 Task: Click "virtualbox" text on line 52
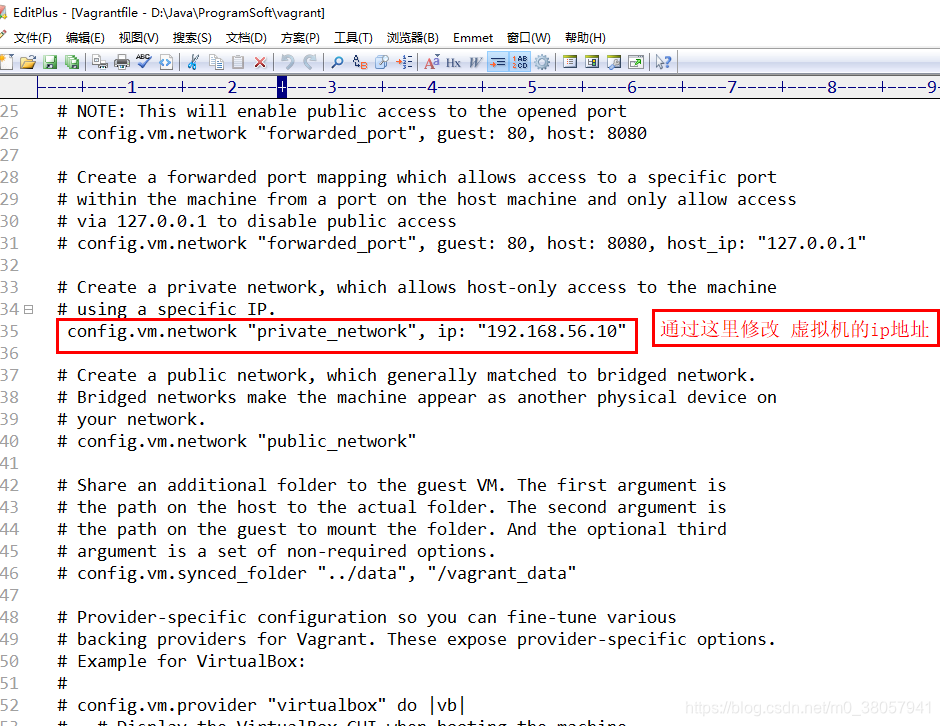point(327,705)
